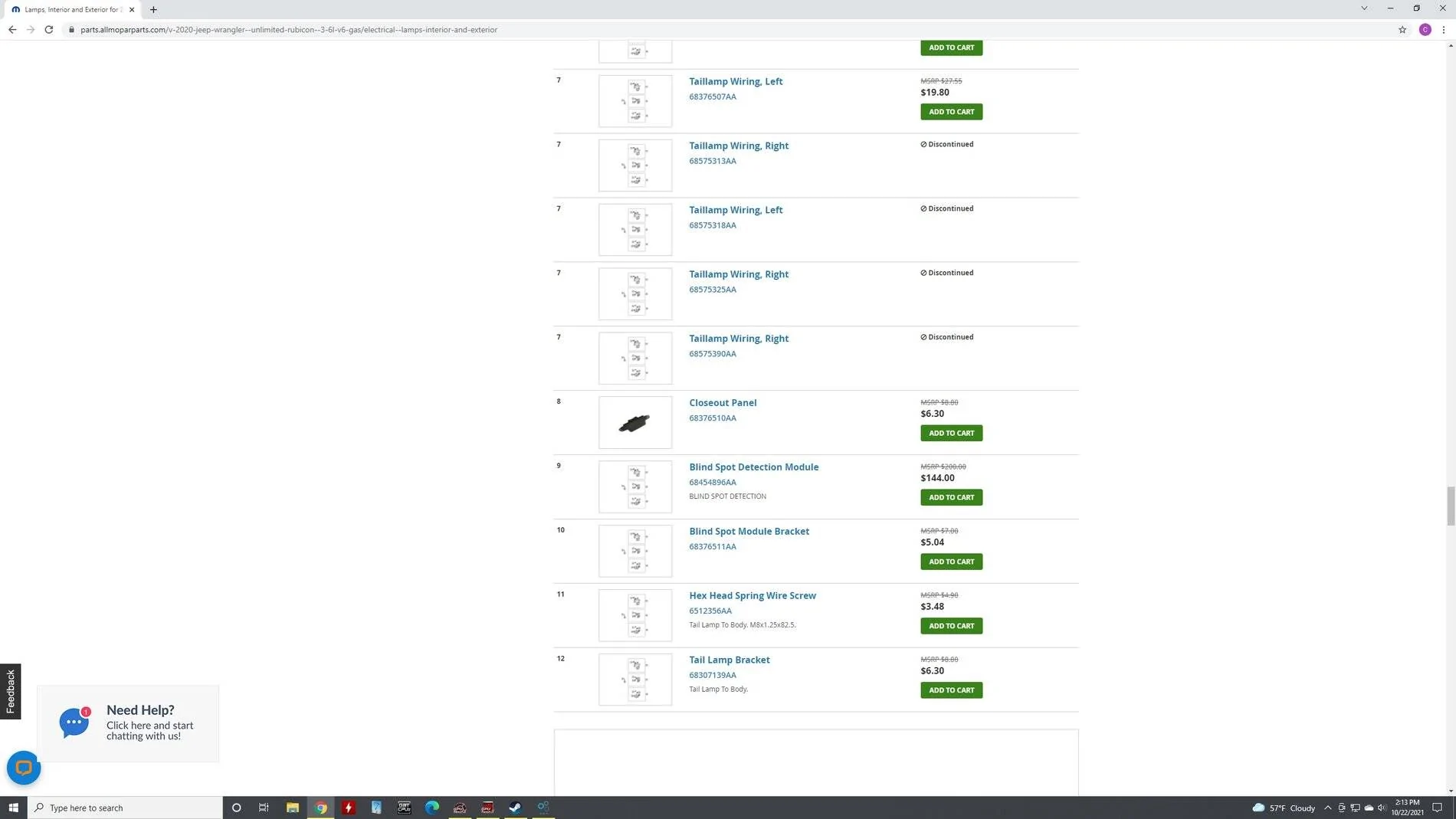1456x819 pixels.
Task: Open Blind Spot Detection Module link
Action: (753, 467)
